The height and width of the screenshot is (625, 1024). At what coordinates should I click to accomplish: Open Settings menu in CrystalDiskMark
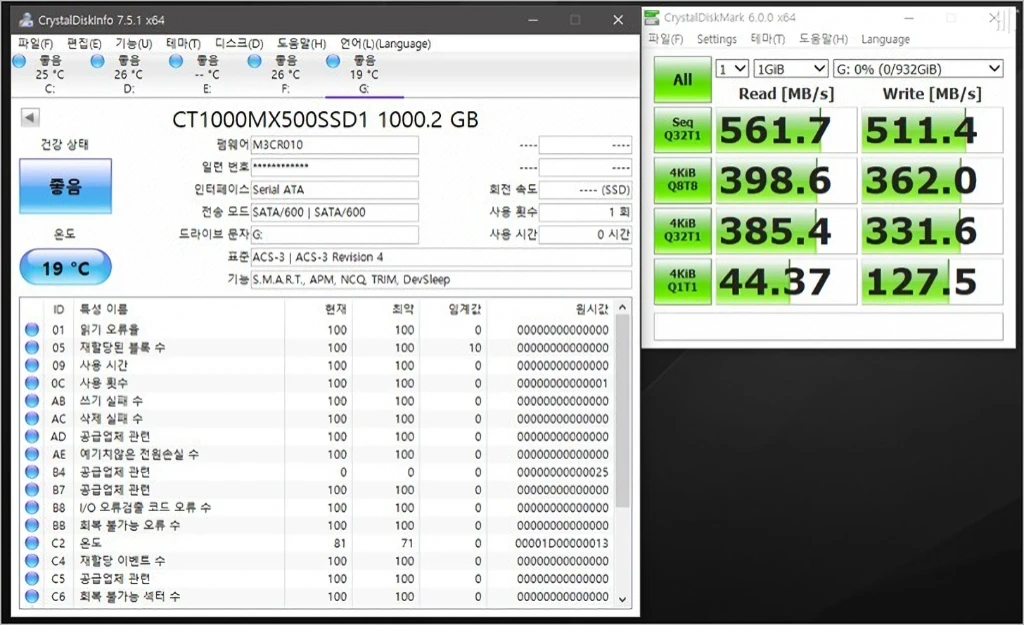716,39
